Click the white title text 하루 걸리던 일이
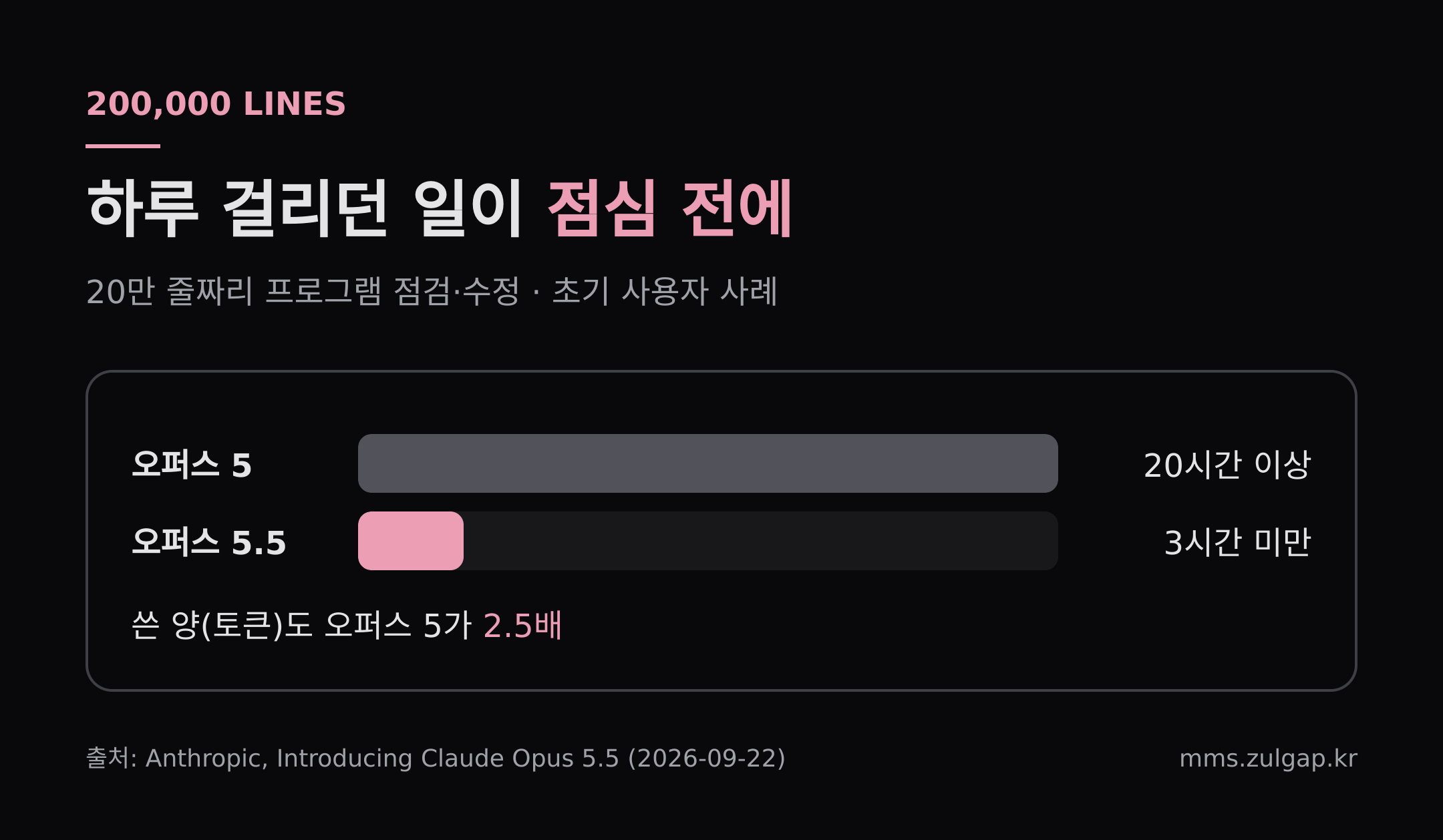 coord(304,208)
